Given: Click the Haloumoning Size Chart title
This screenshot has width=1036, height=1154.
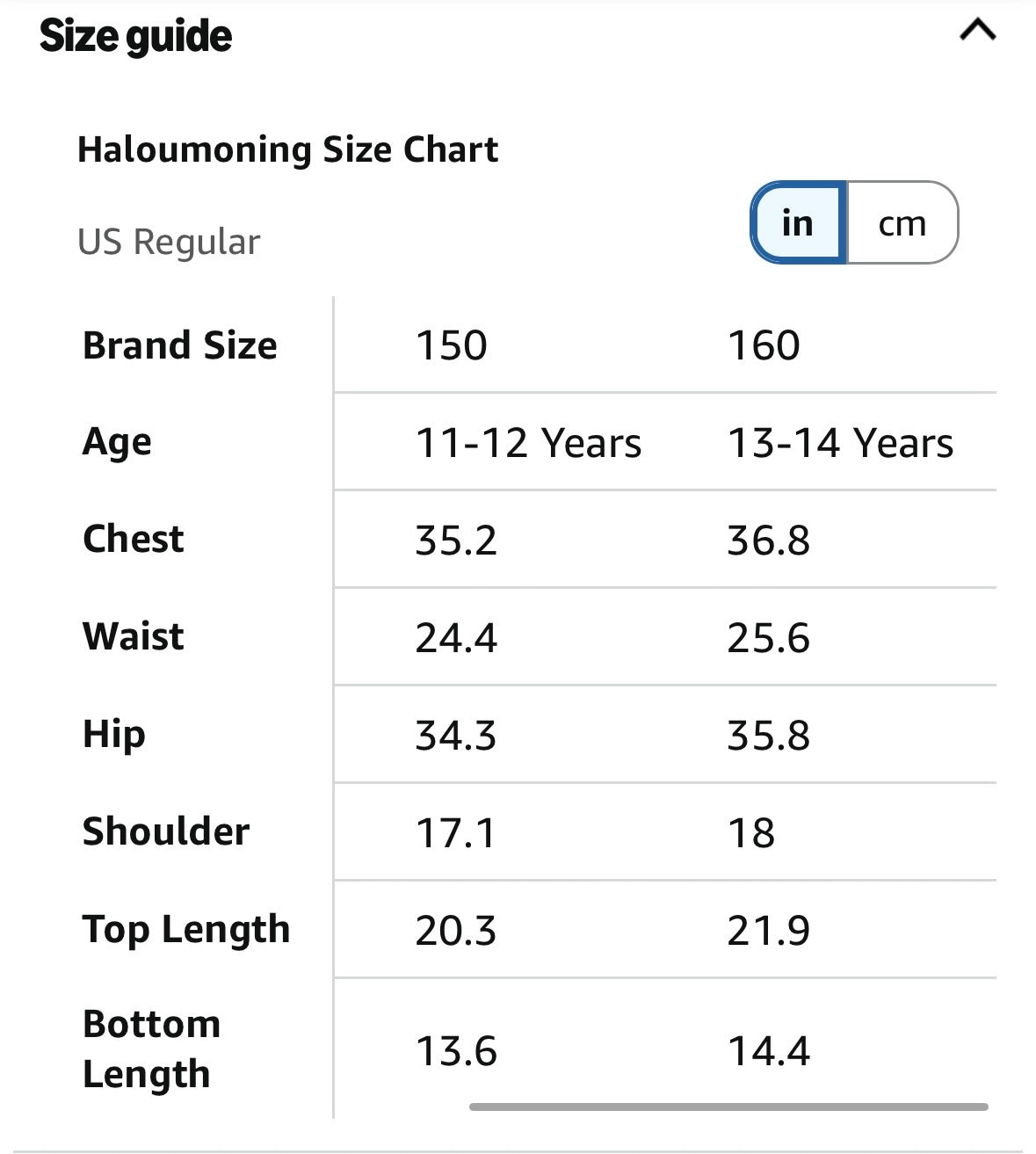Looking at the screenshot, I should click(287, 150).
